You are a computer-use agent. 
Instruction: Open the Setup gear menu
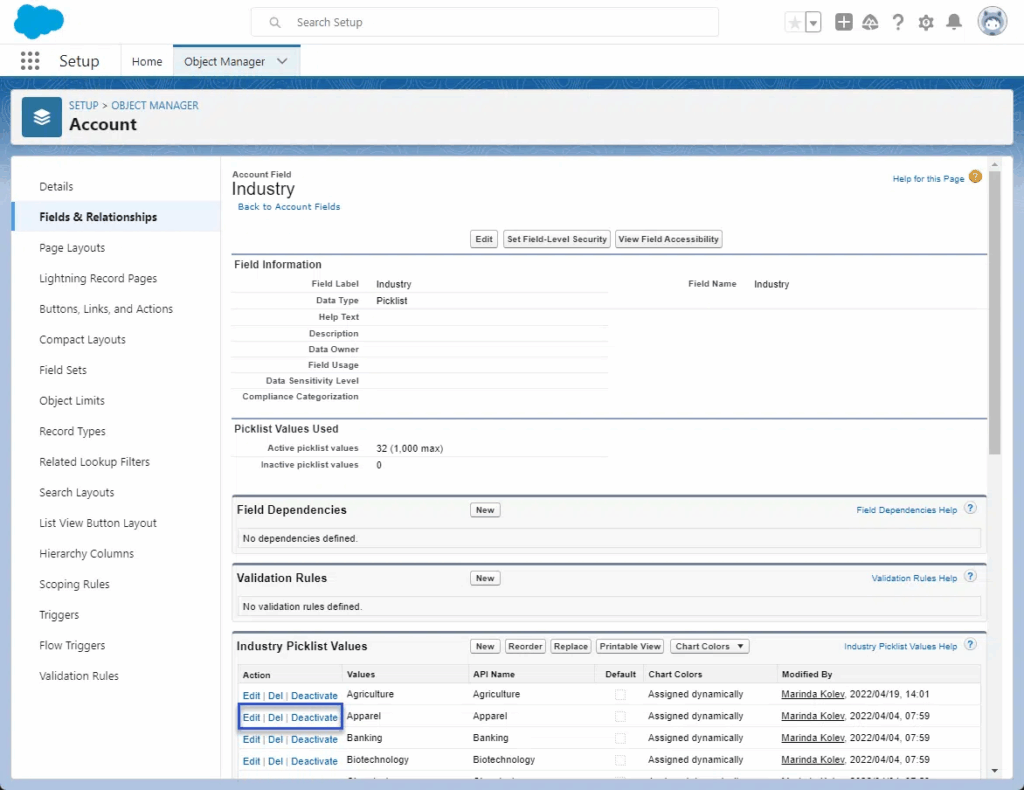926,22
